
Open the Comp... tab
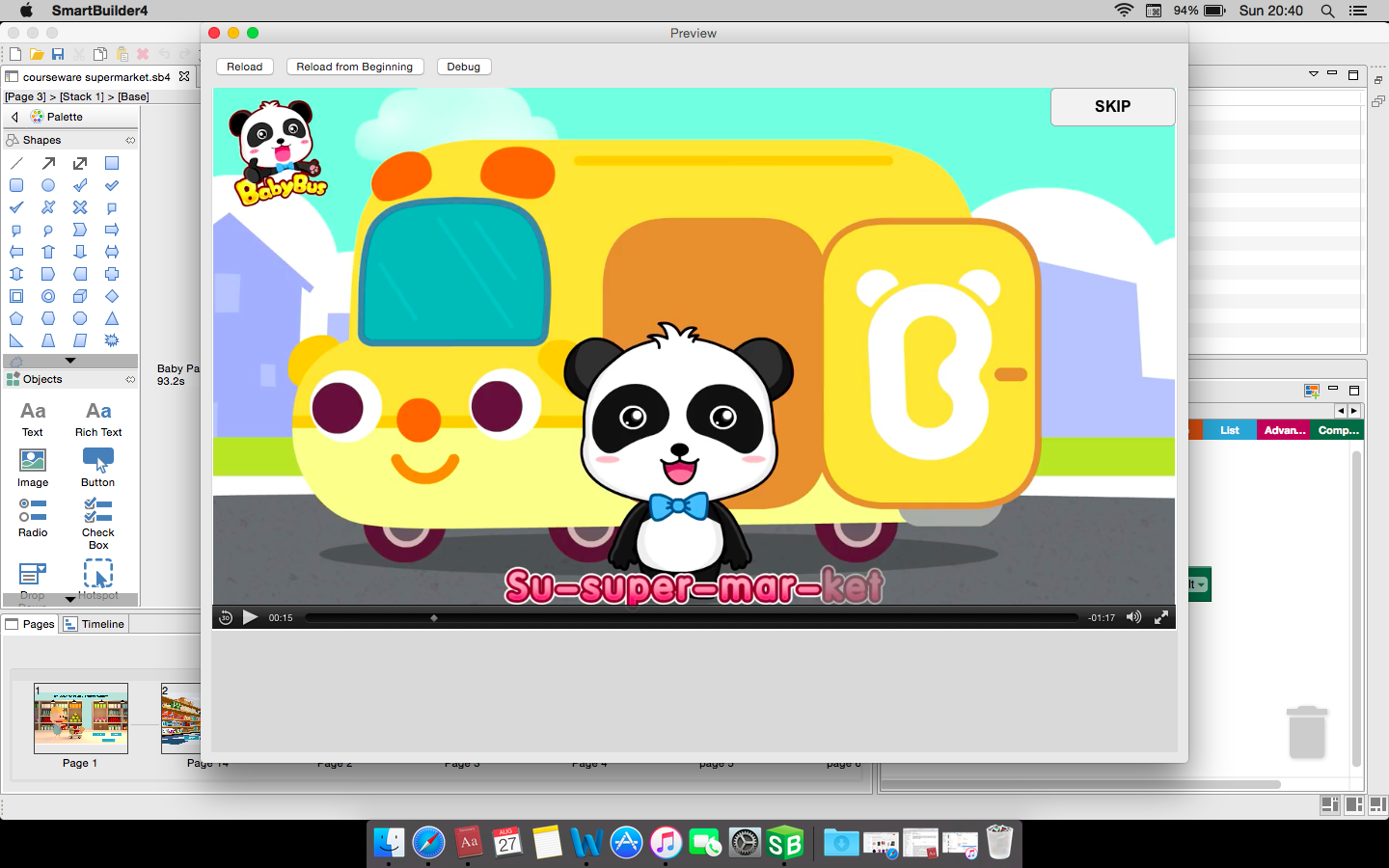point(1339,430)
